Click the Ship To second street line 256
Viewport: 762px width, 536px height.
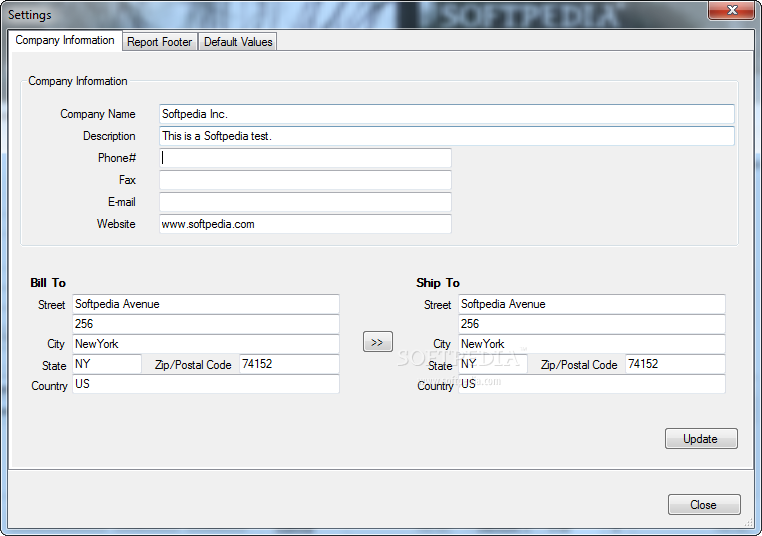[592, 324]
